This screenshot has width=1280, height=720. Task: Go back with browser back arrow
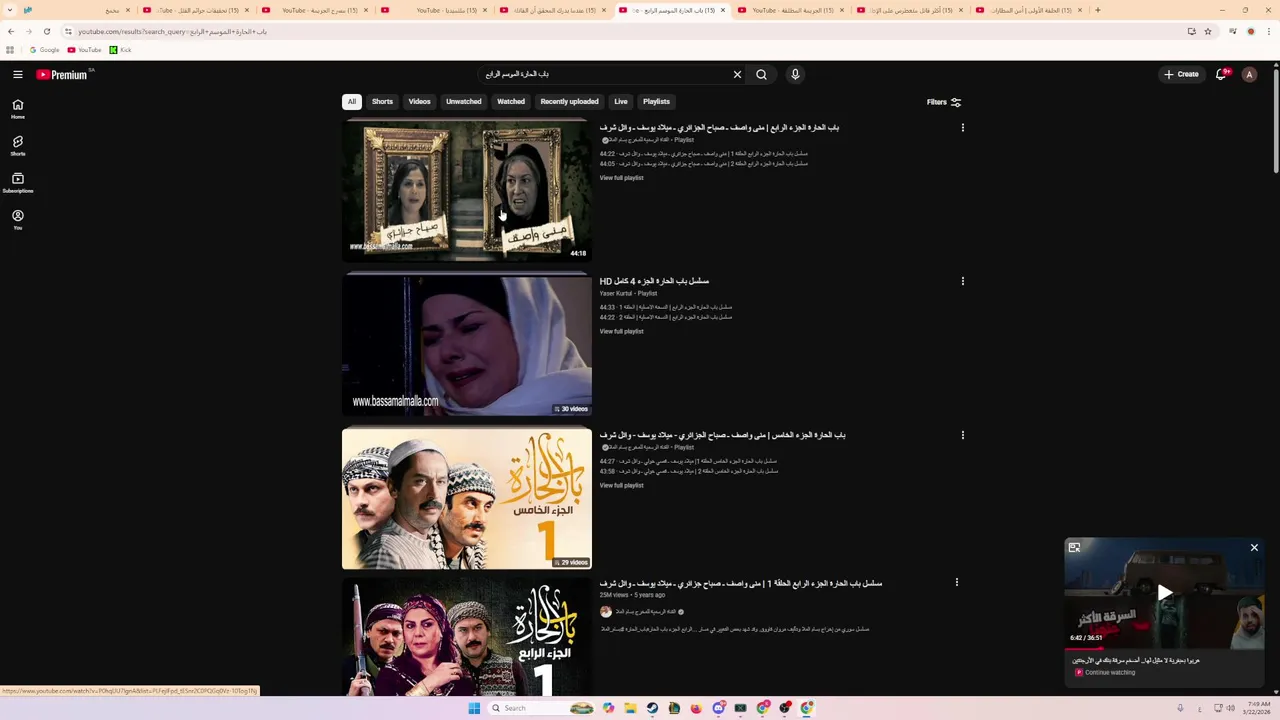click(x=11, y=31)
